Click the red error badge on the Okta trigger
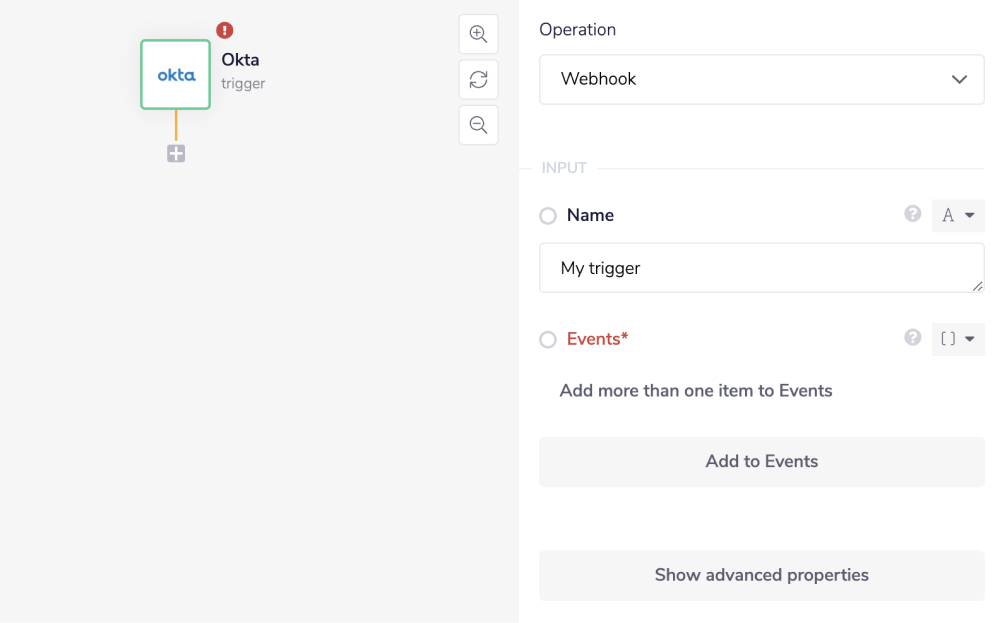 (x=224, y=30)
